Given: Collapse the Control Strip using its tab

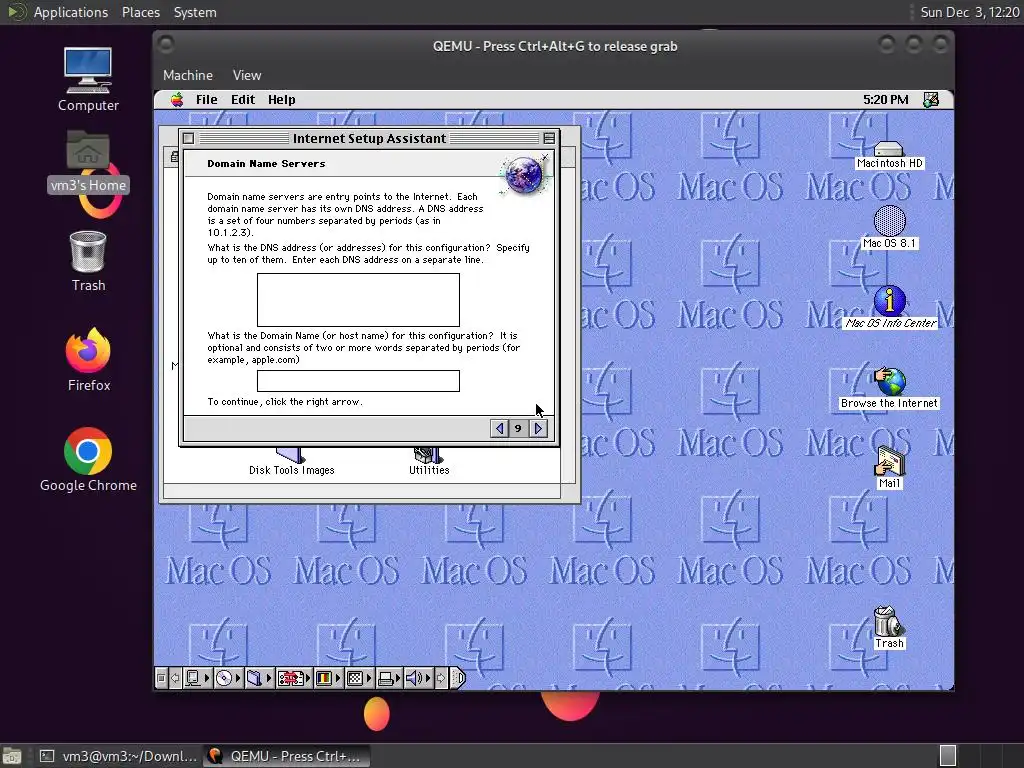Looking at the screenshot, I should pyautogui.click(x=458, y=678).
